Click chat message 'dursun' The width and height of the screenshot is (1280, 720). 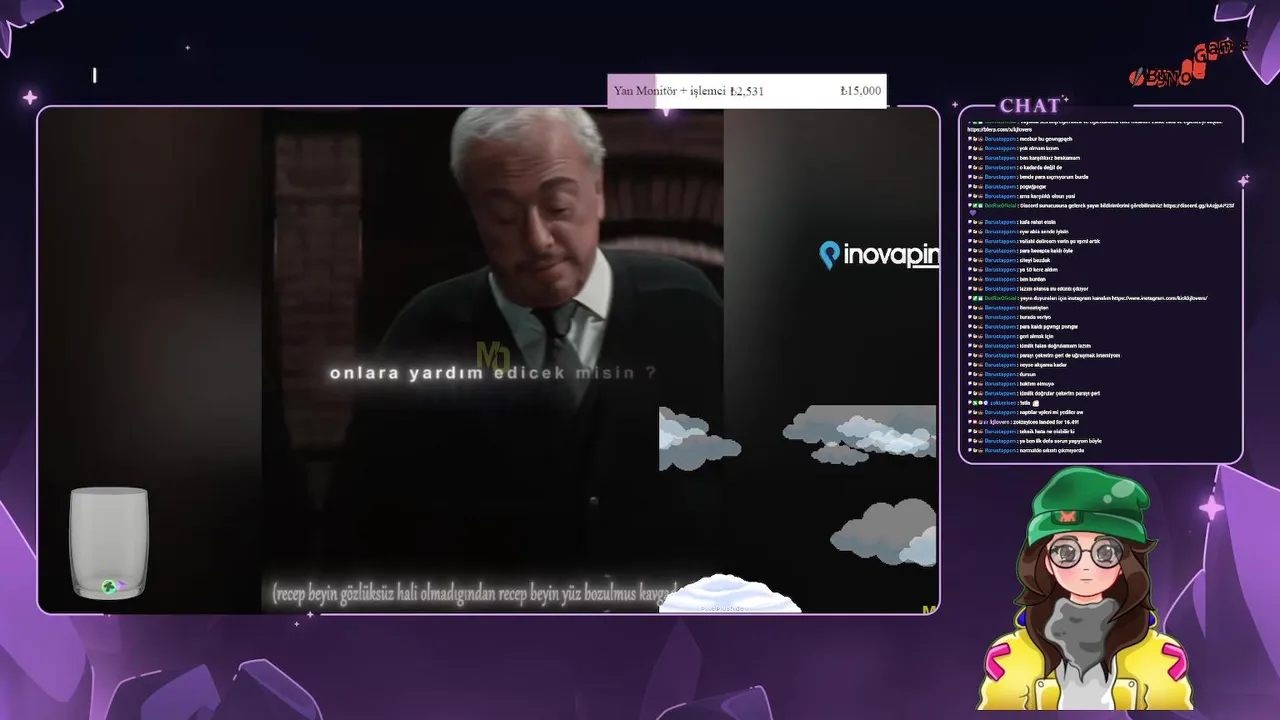click(x=1028, y=374)
